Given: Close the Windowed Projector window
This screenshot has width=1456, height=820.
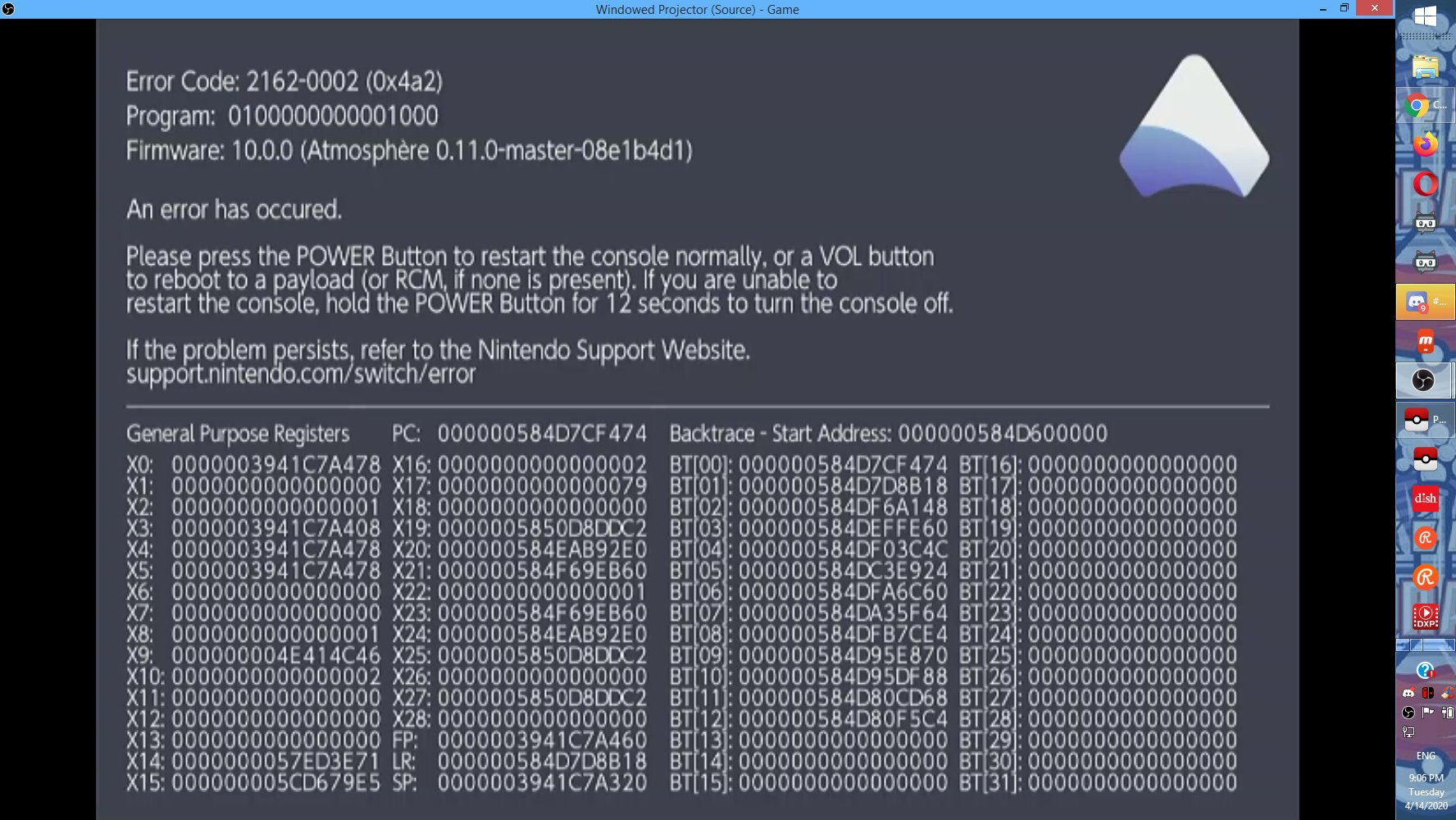Looking at the screenshot, I should pyautogui.click(x=1374, y=8).
